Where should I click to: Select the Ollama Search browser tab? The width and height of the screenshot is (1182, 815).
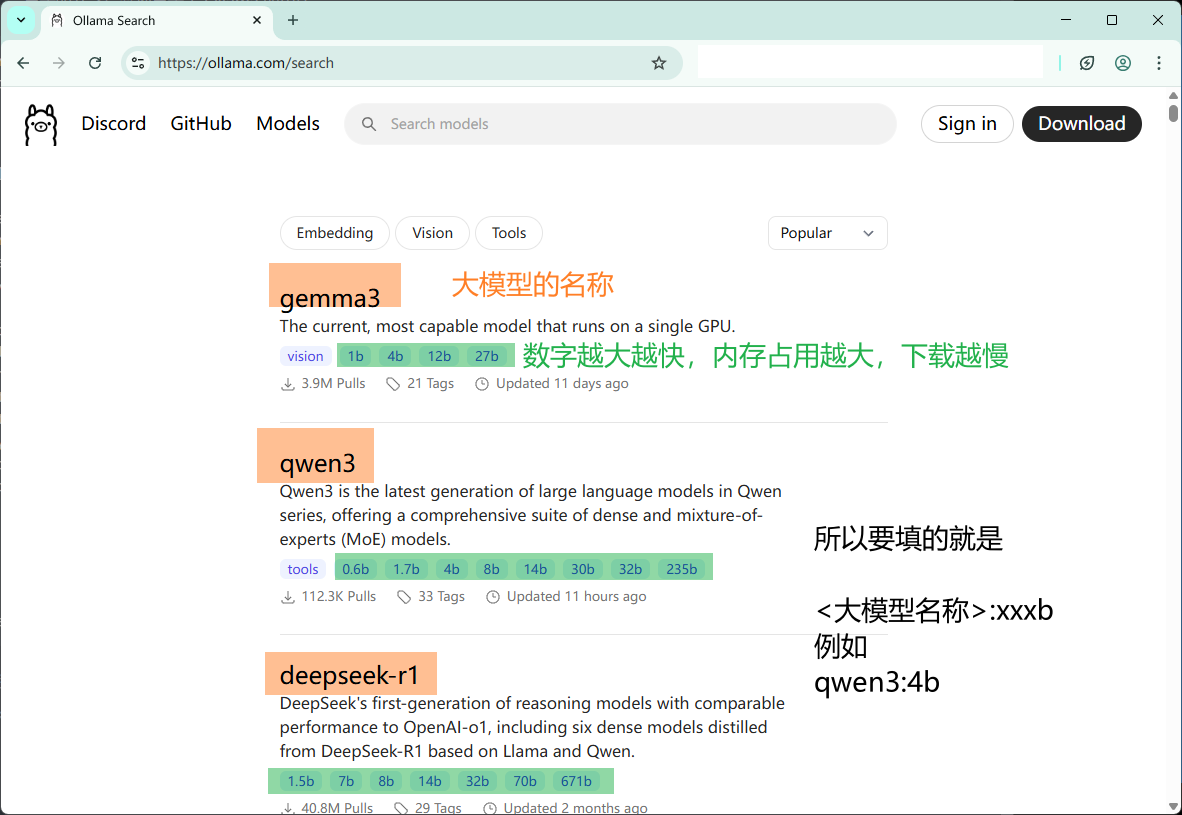[x=156, y=20]
